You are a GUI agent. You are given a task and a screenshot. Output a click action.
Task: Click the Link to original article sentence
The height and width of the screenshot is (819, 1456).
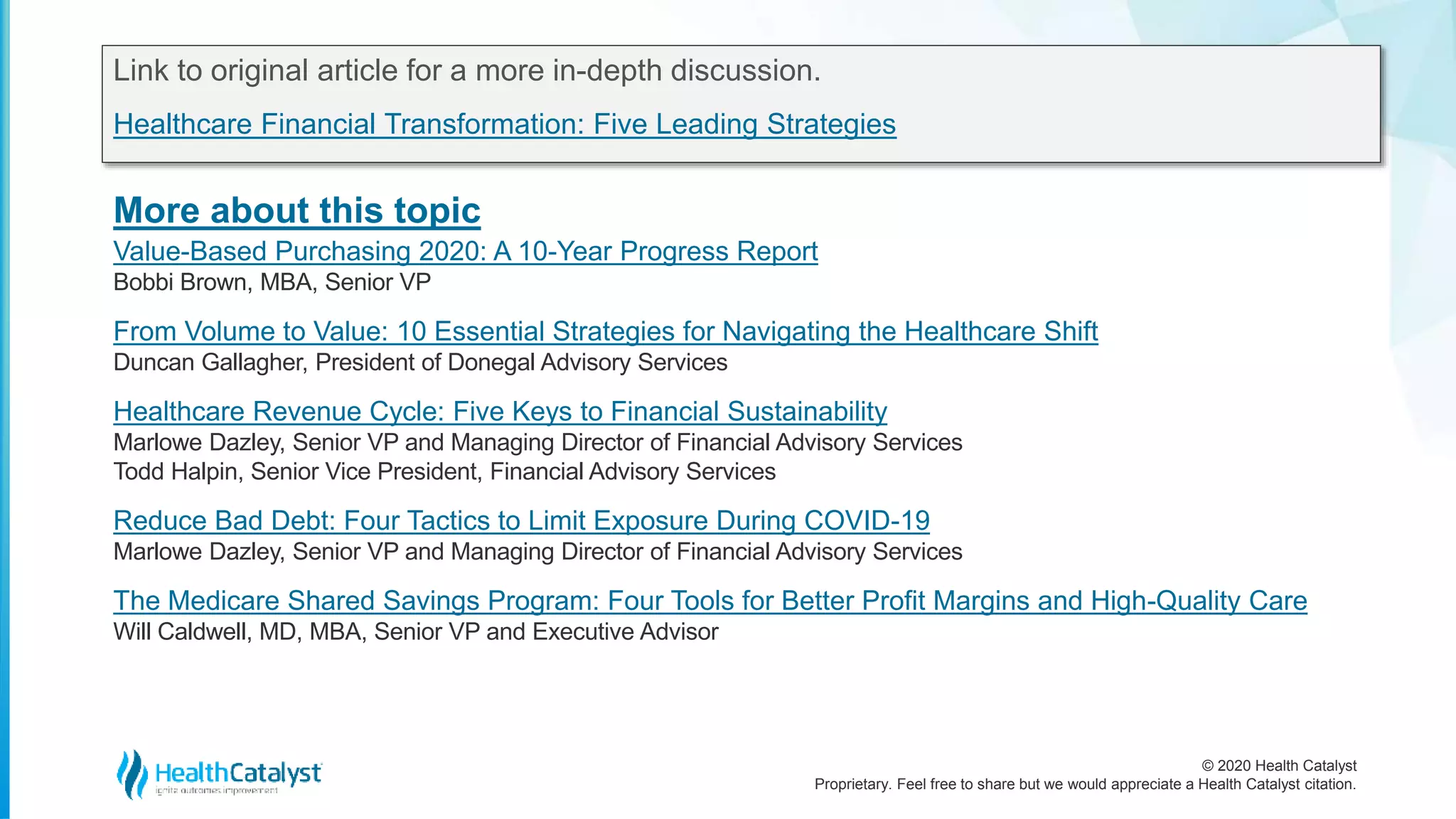point(467,71)
